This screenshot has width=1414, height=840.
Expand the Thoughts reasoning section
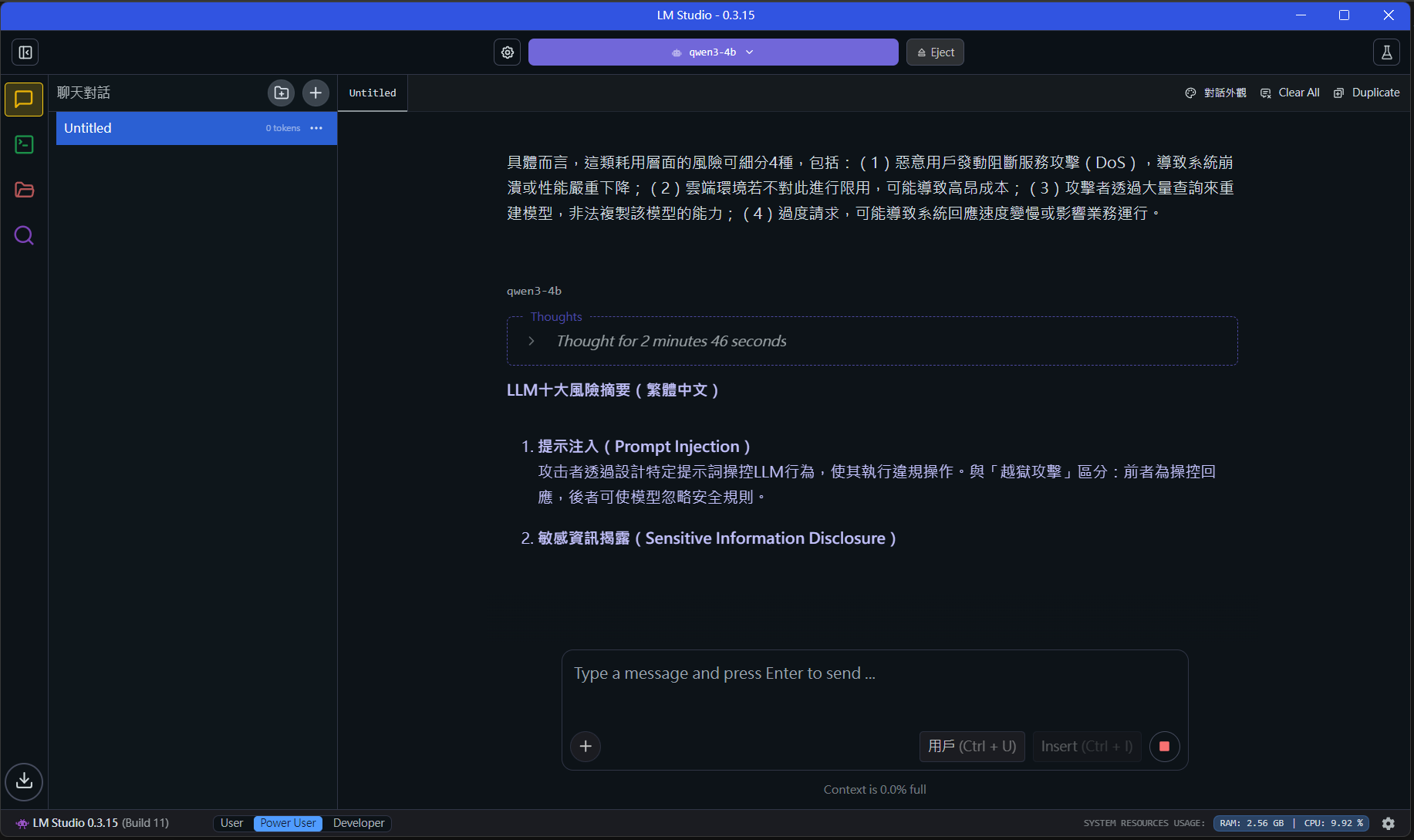pos(532,341)
